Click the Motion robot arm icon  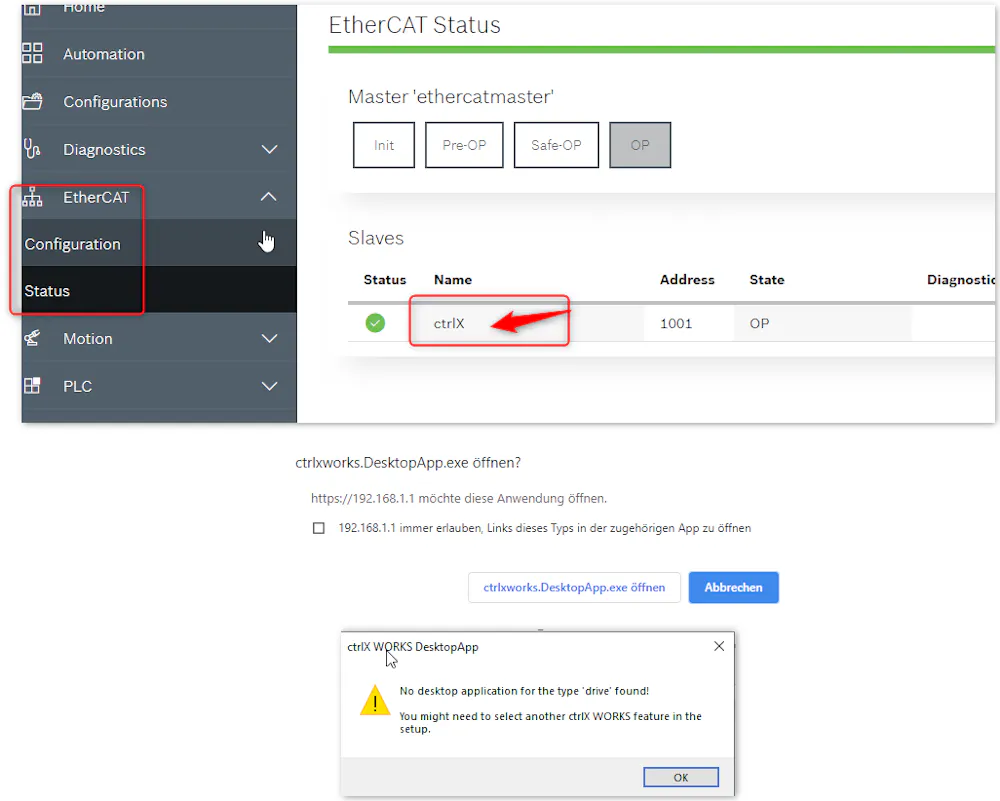click(32, 338)
